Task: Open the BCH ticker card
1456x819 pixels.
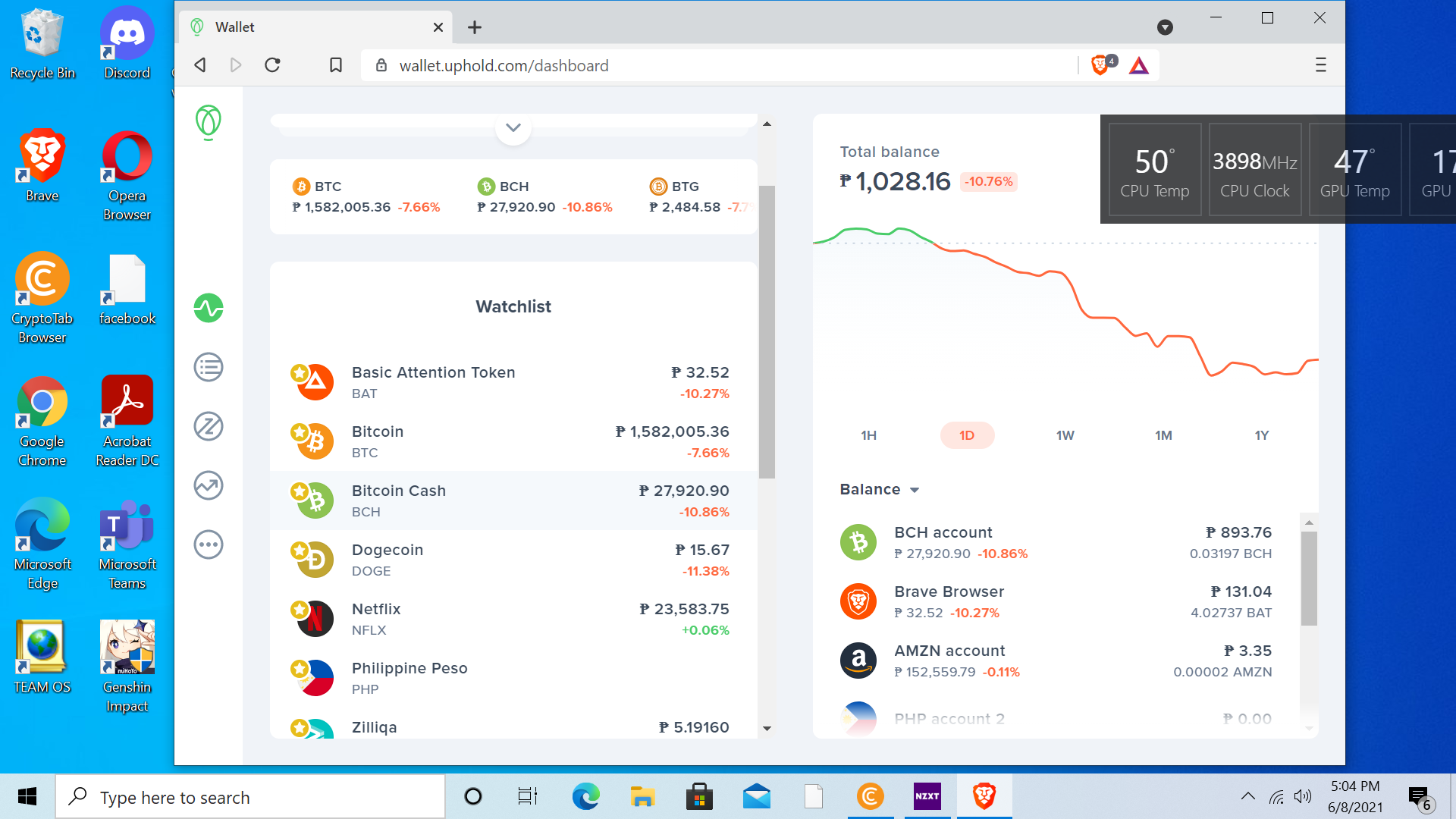Action: click(x=544, y=196)
